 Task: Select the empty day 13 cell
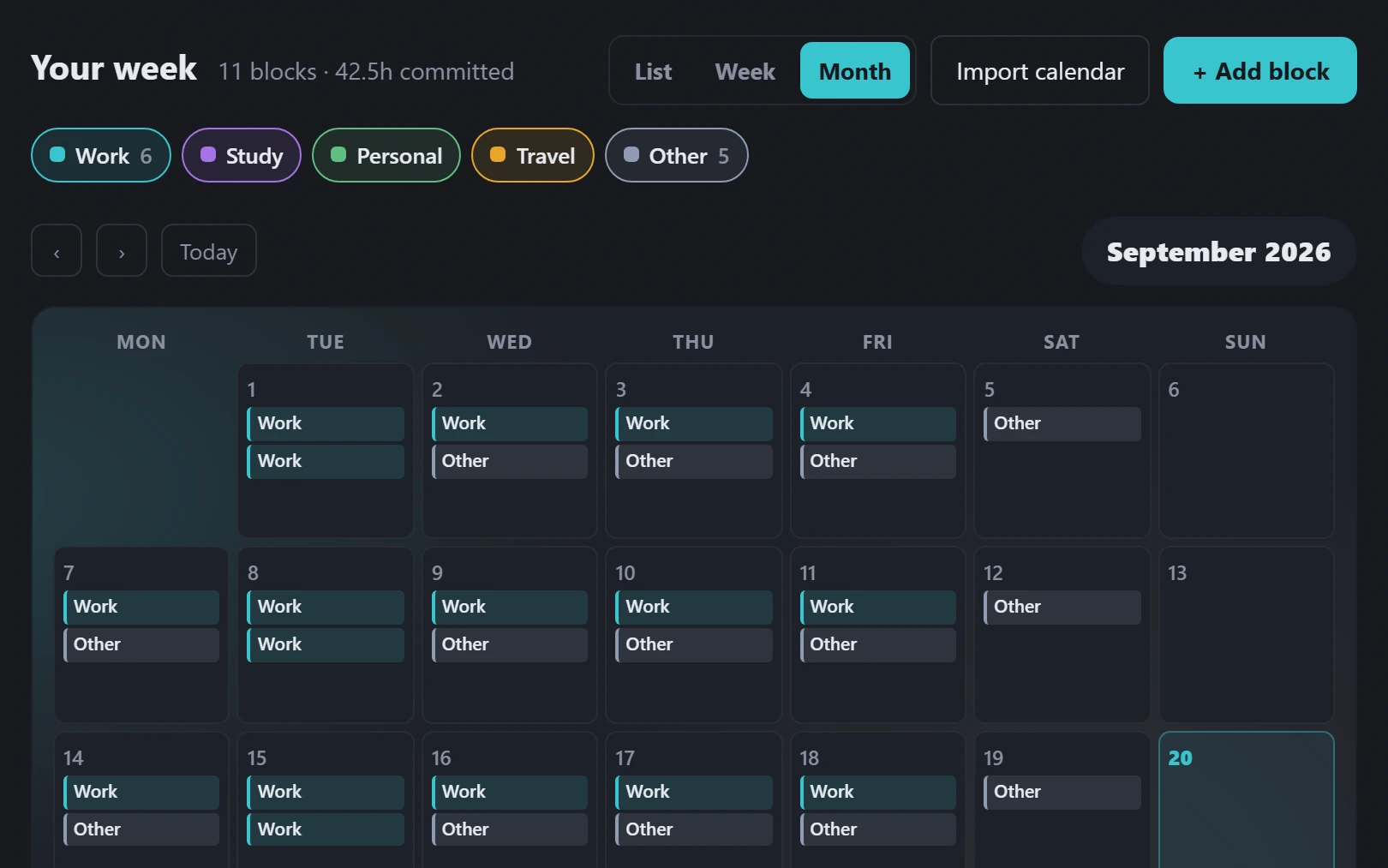point(1247,635)
